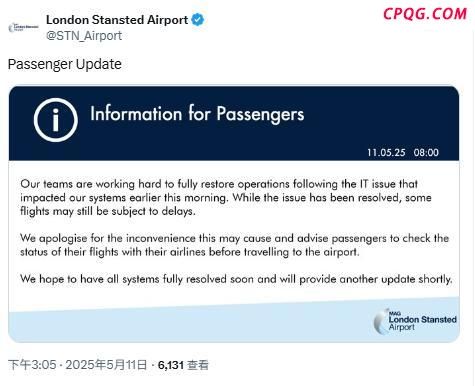Click the blue verified checkmark badge
This screenshot has width=475, height=386.
click(198, 20)
